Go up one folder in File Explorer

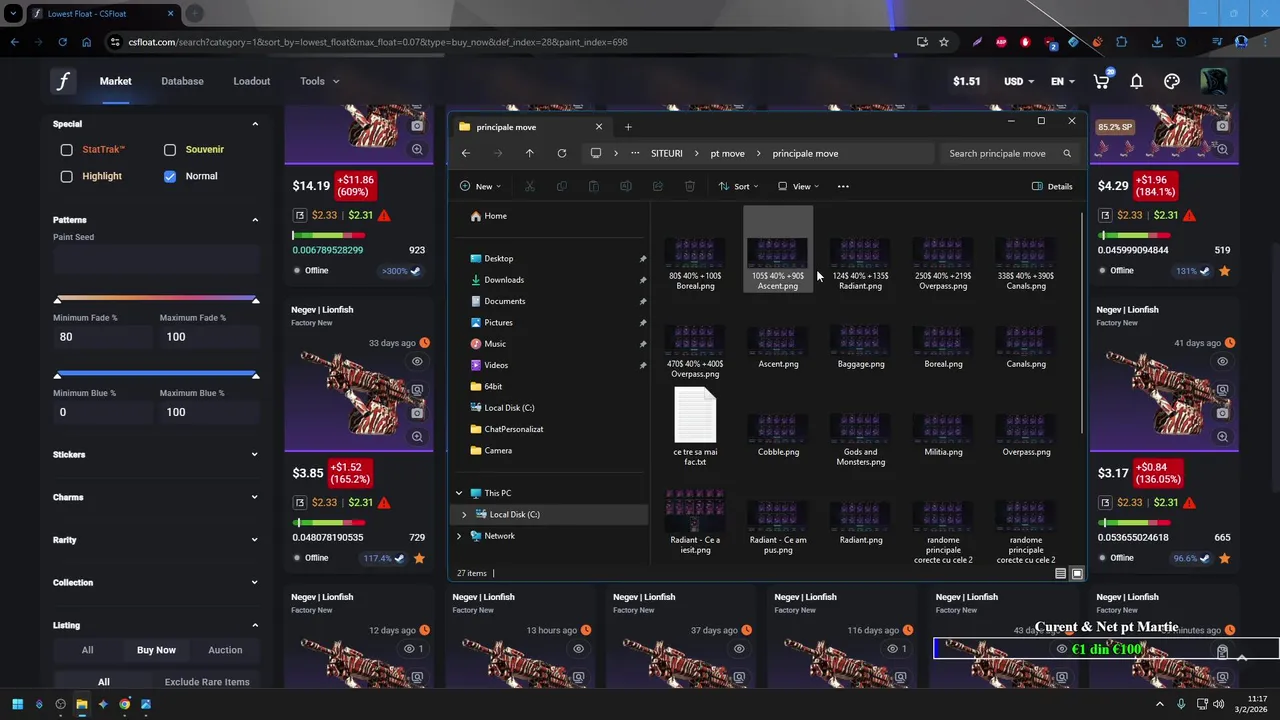[530, 153]
